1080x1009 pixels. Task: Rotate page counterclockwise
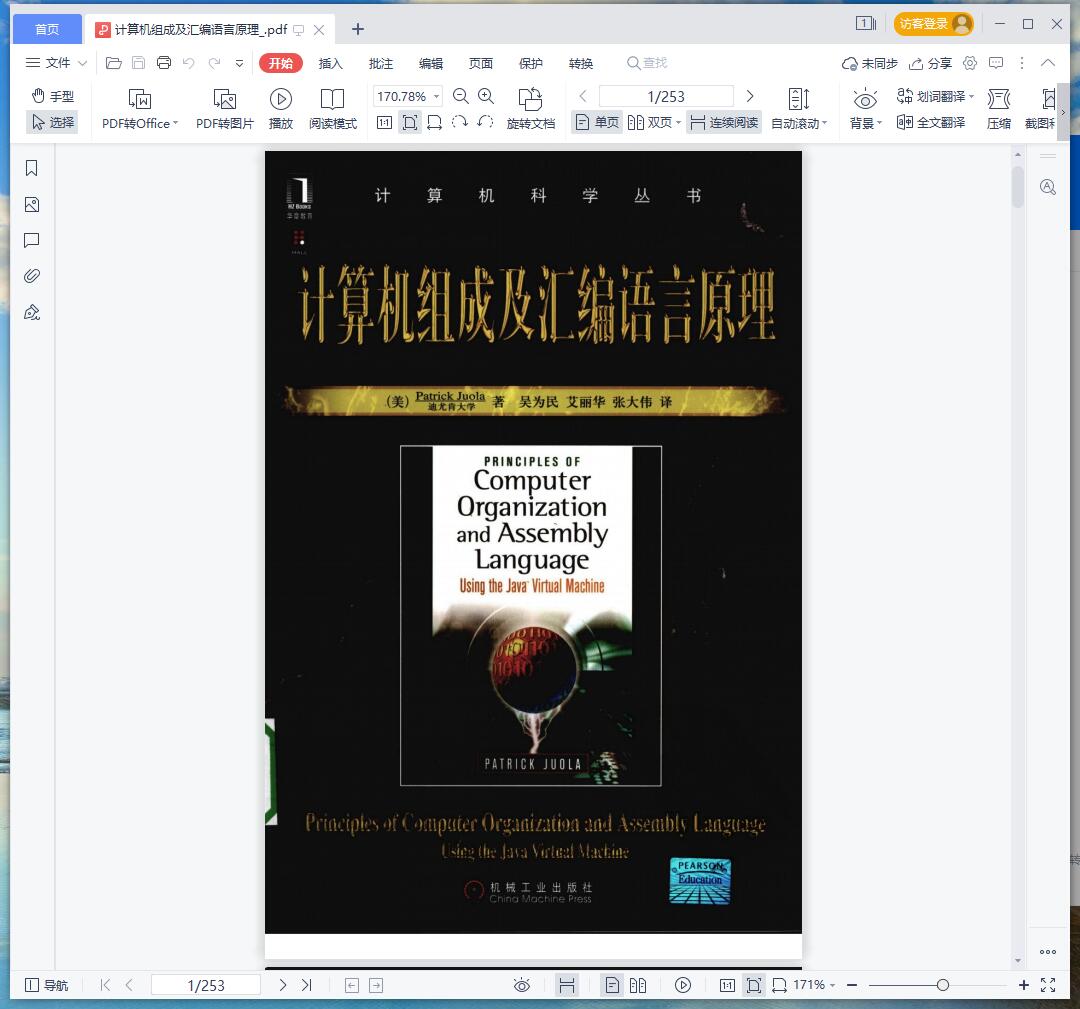(x=485, y=122)
